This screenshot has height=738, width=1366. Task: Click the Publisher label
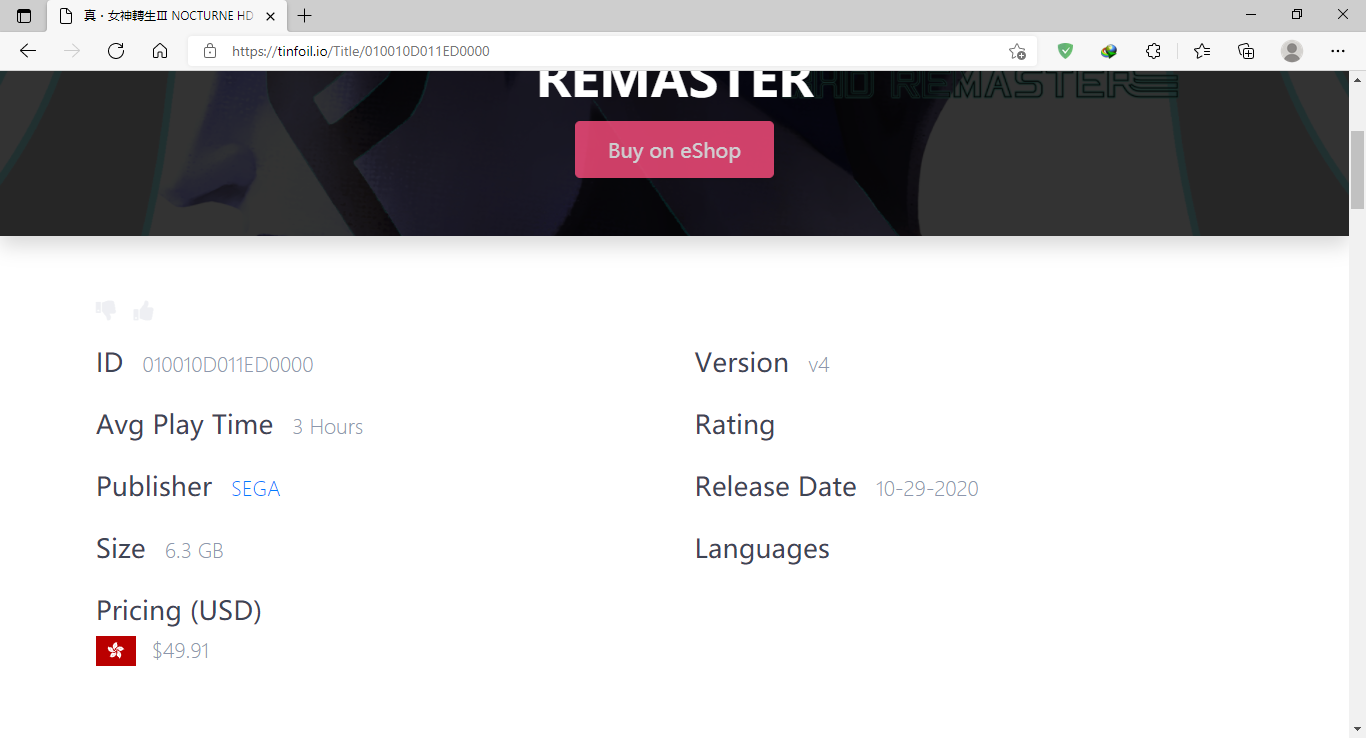pos(154,487)
